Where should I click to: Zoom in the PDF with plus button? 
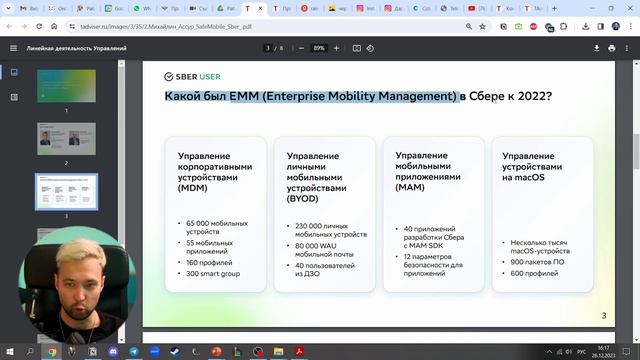pyautogui.click(x=336, y=48)
